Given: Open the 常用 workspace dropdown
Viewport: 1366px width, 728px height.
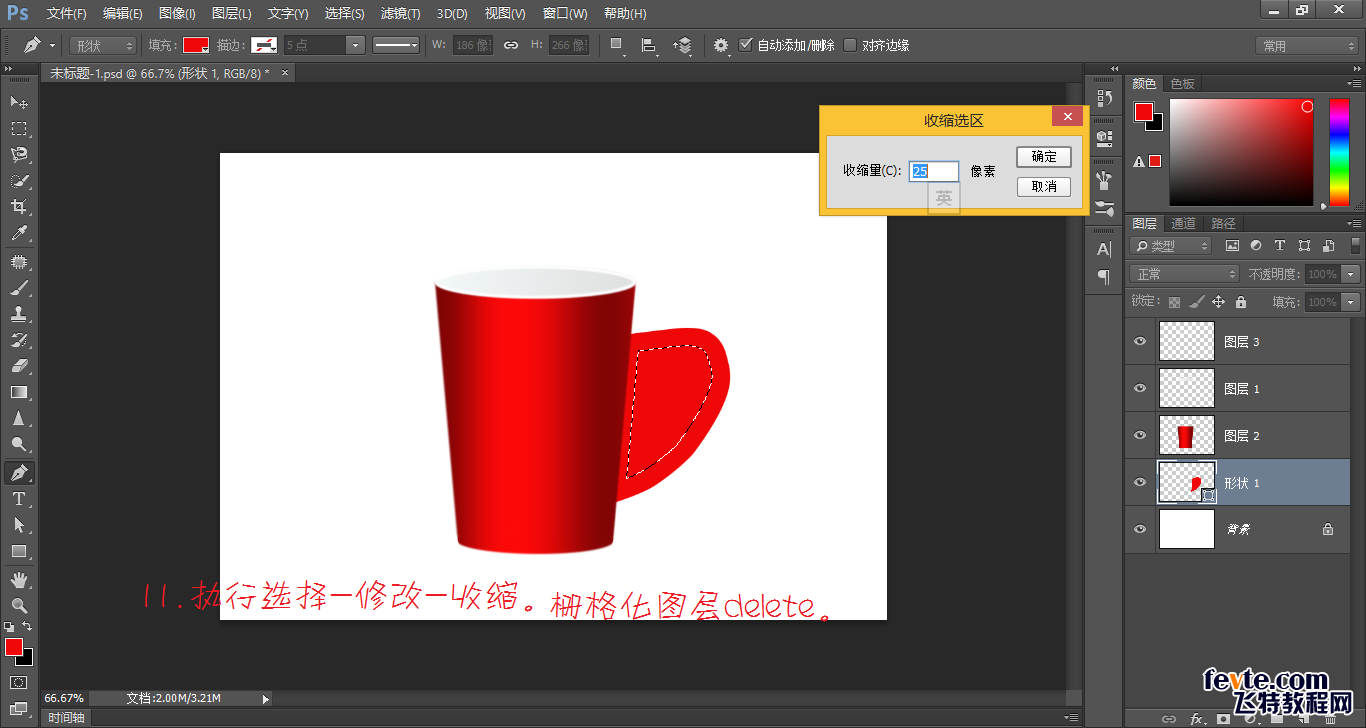Looking at the screenshot, I should coord(1306,46).
